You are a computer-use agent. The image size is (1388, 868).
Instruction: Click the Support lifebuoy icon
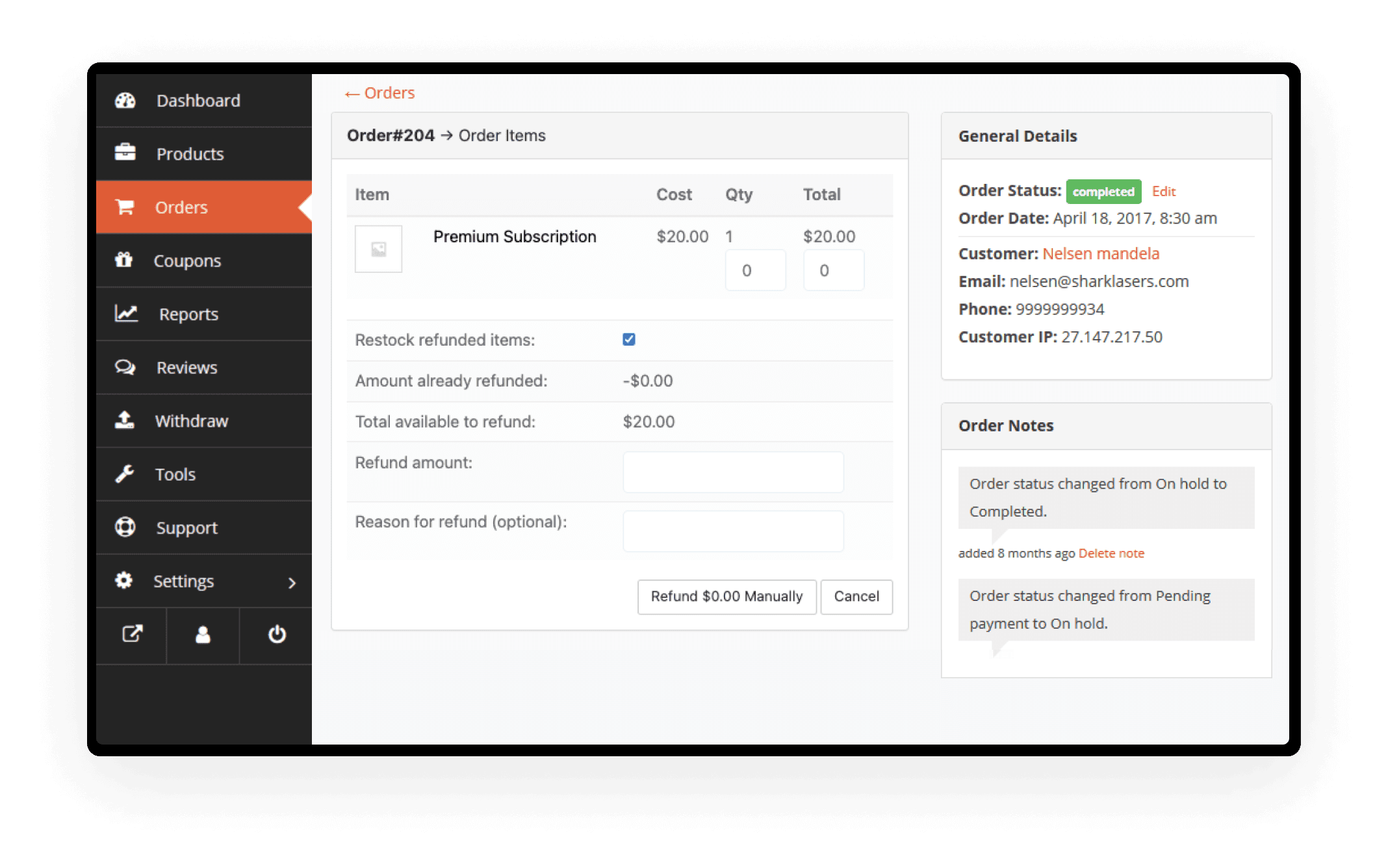click(125, 527)
